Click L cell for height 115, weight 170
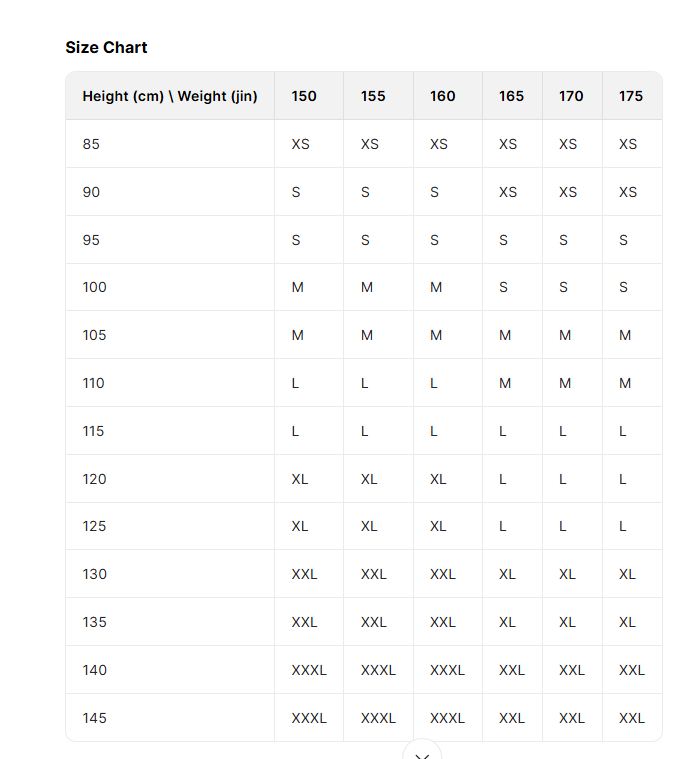 point(563,431)
